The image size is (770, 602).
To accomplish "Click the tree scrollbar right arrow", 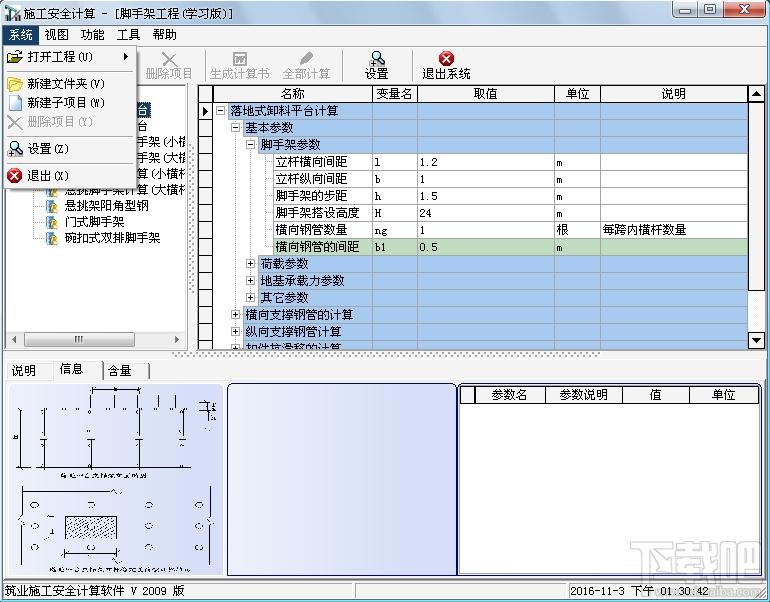I will click(x=177, y=339).
